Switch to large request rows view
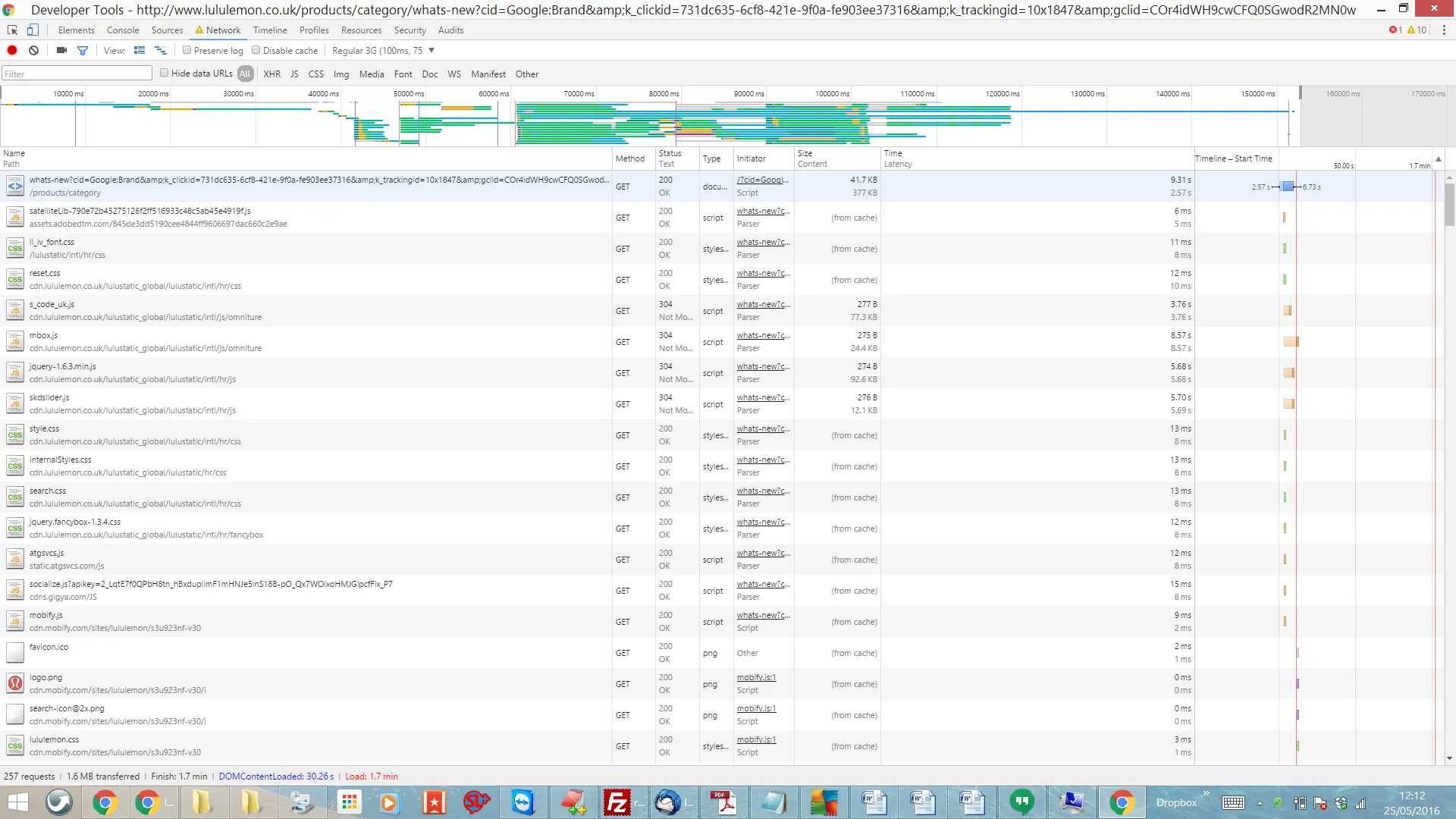The image size is (1456, 819). click(140, 51)
